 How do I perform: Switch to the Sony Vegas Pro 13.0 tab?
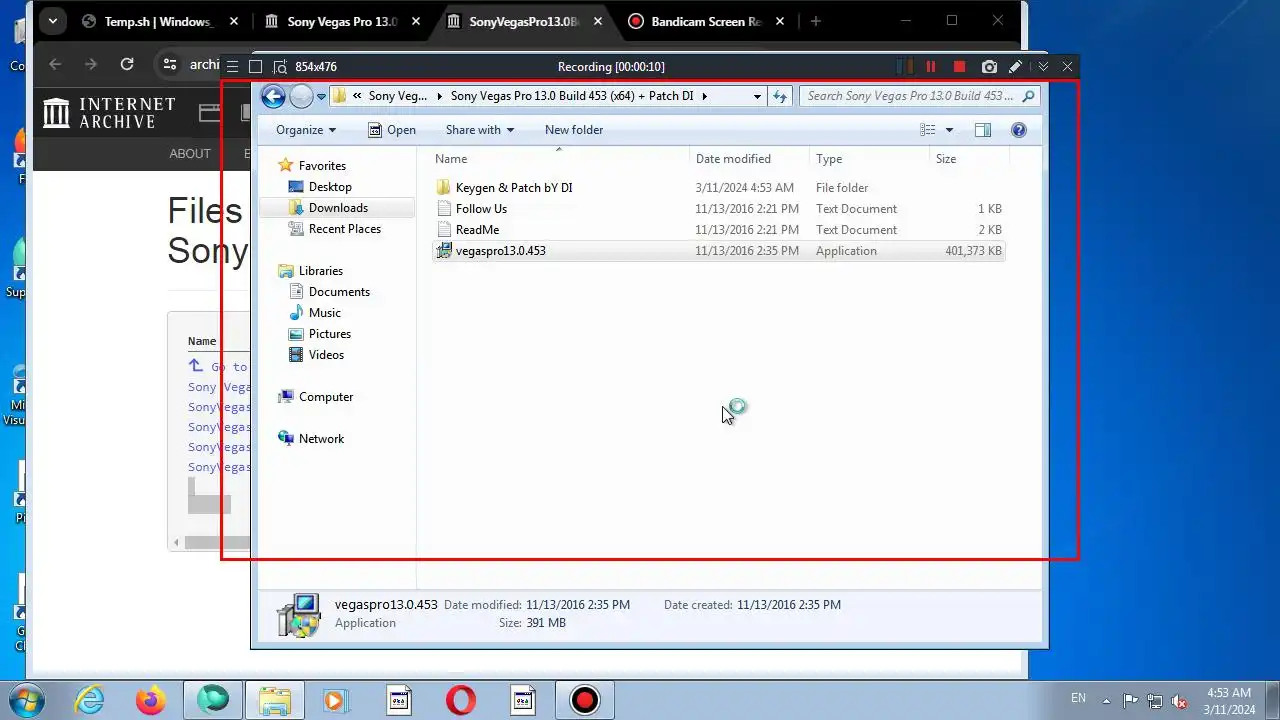(340, 21)
